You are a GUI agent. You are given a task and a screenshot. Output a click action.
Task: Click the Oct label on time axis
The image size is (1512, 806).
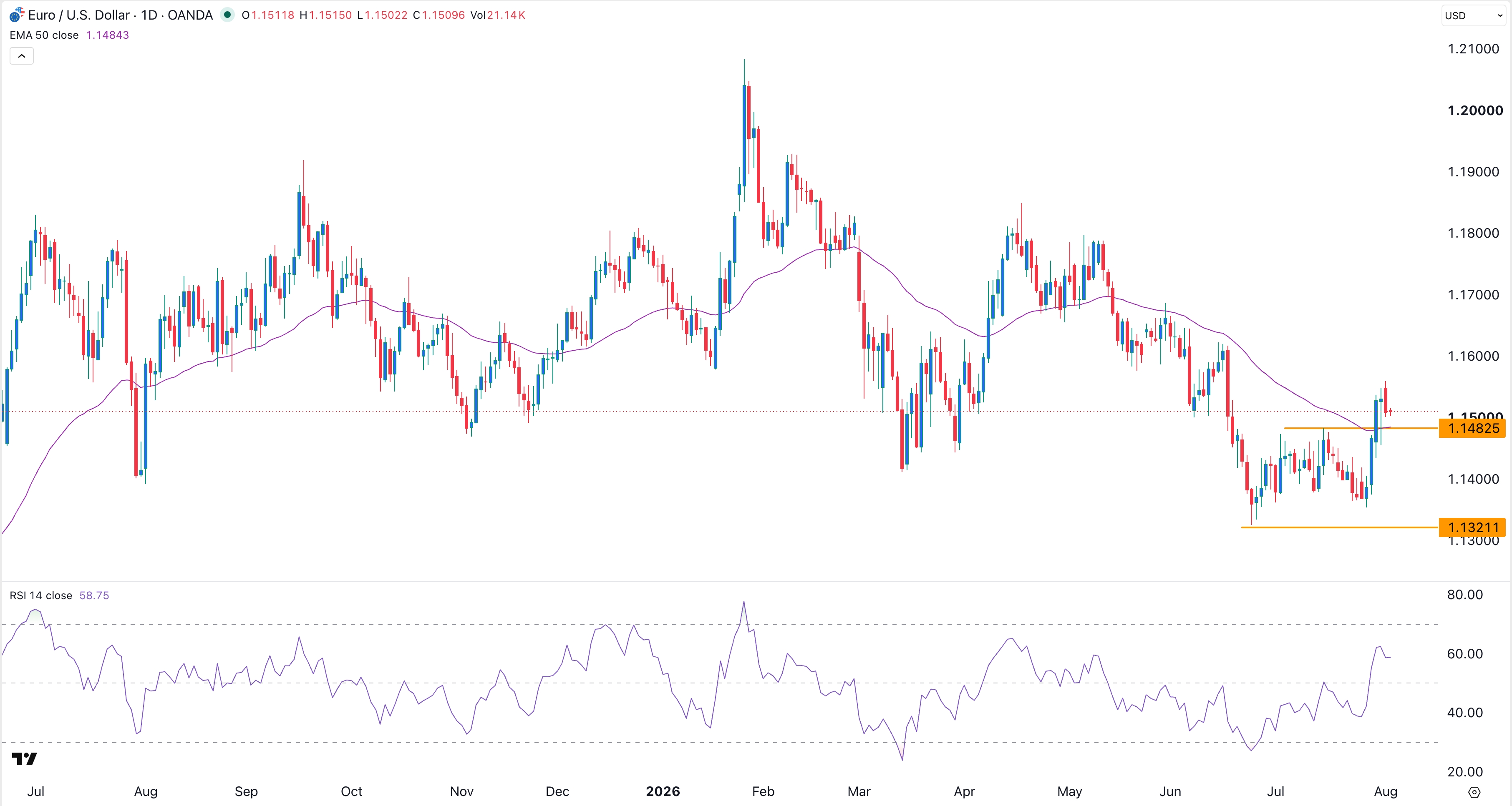pyautogui.click(x=352, y=792)
